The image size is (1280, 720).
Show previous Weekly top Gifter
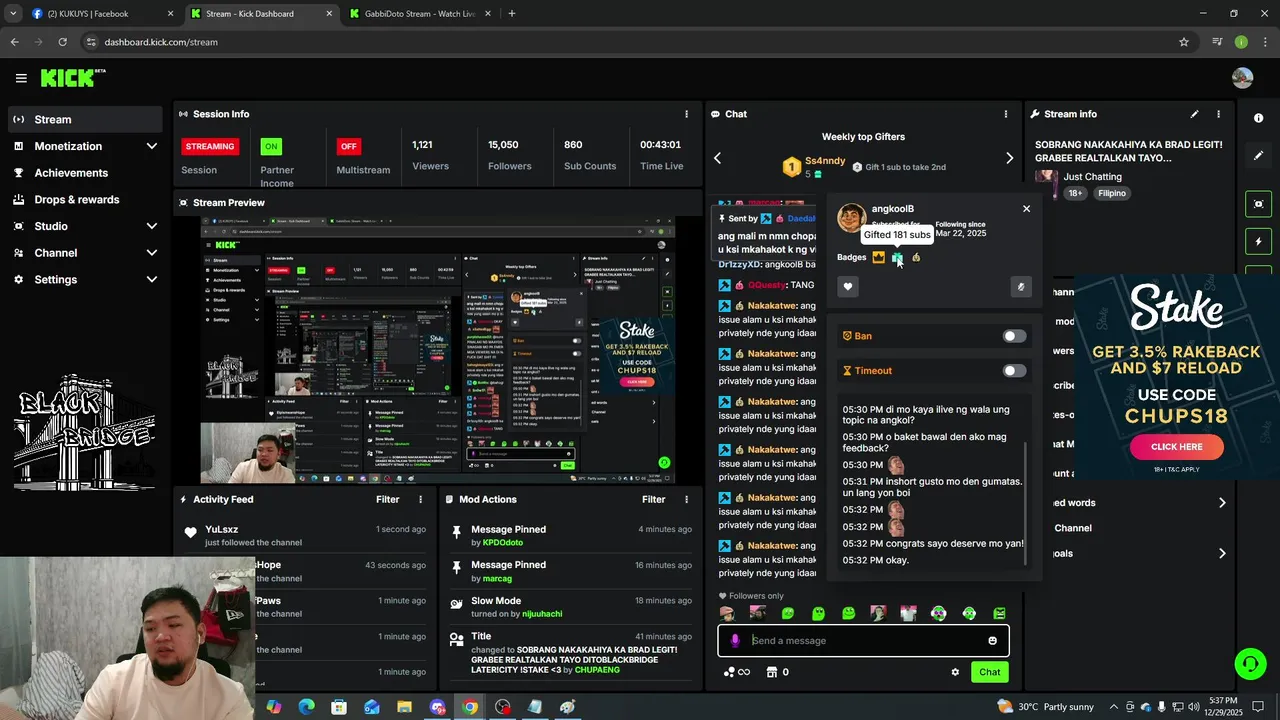pos(717,158)
